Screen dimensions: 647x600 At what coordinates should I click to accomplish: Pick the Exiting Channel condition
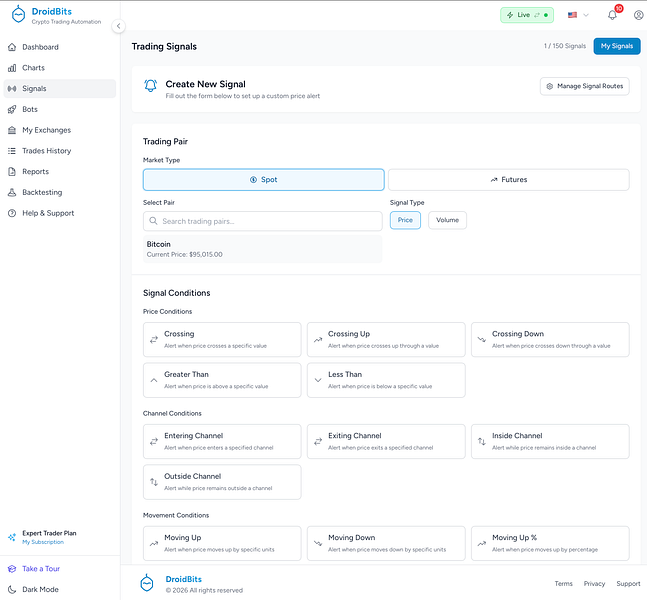pos(386,442)
